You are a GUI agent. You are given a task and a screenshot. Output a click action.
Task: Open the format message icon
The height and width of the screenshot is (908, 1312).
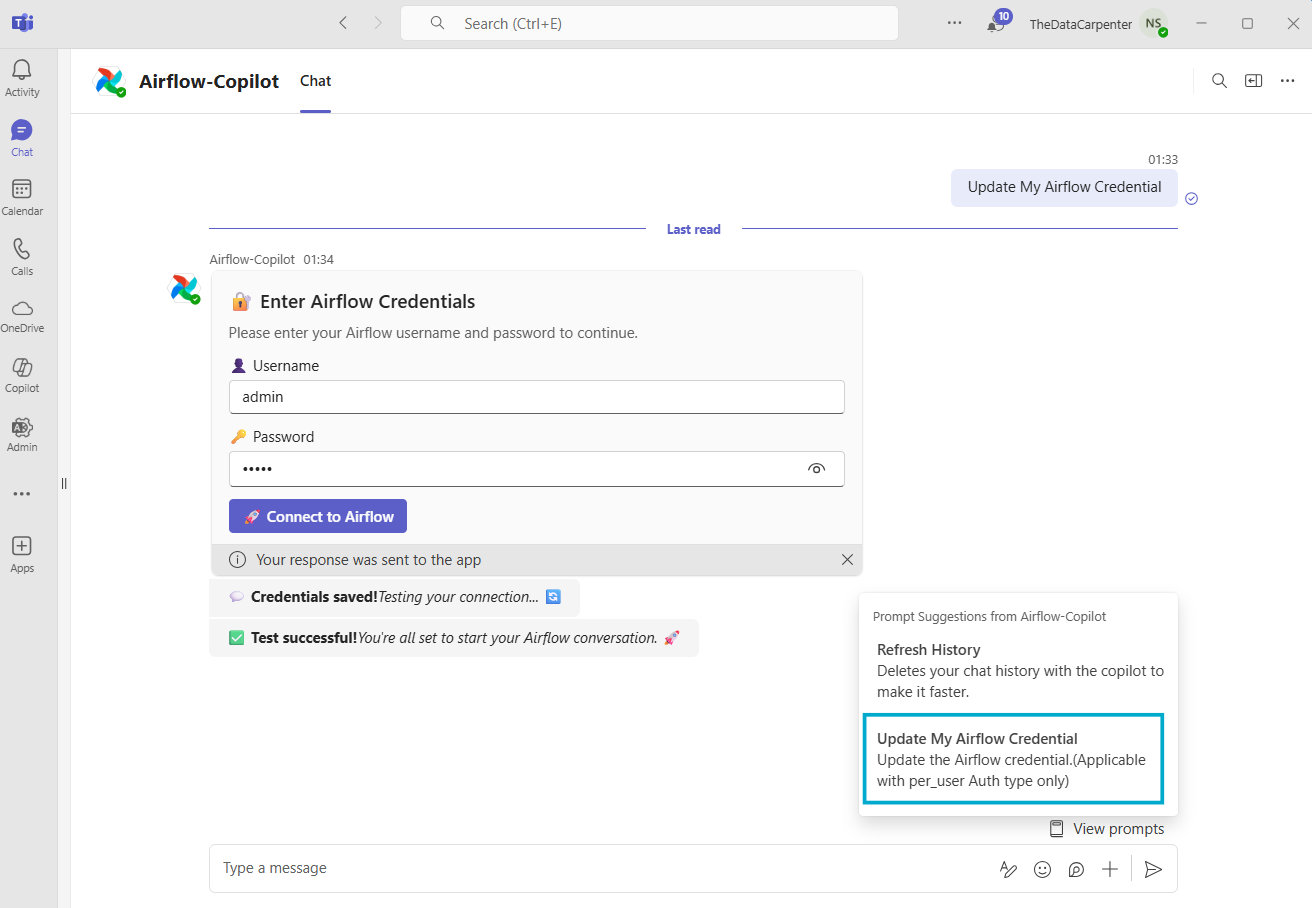tap(1008, 869)
